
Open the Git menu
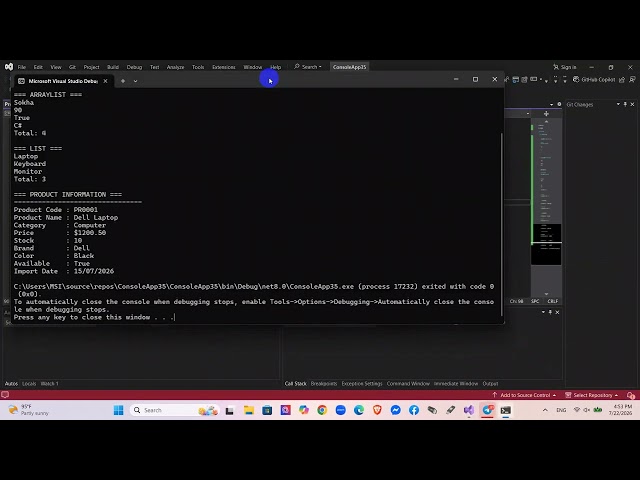point(72,67)
